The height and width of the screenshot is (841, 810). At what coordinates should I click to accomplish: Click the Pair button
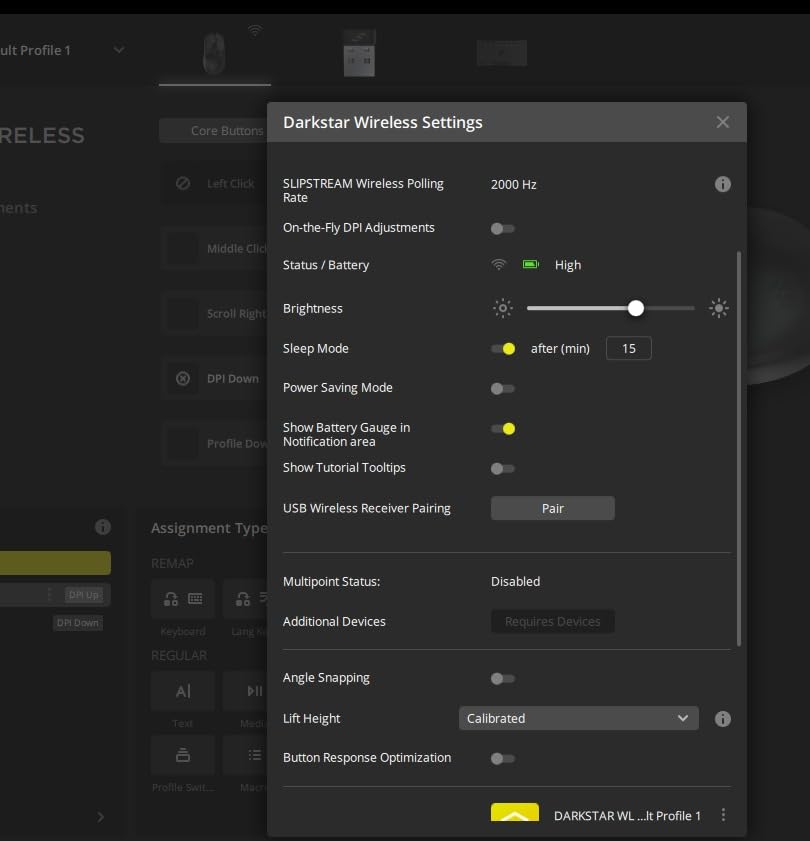pos(553,508)
